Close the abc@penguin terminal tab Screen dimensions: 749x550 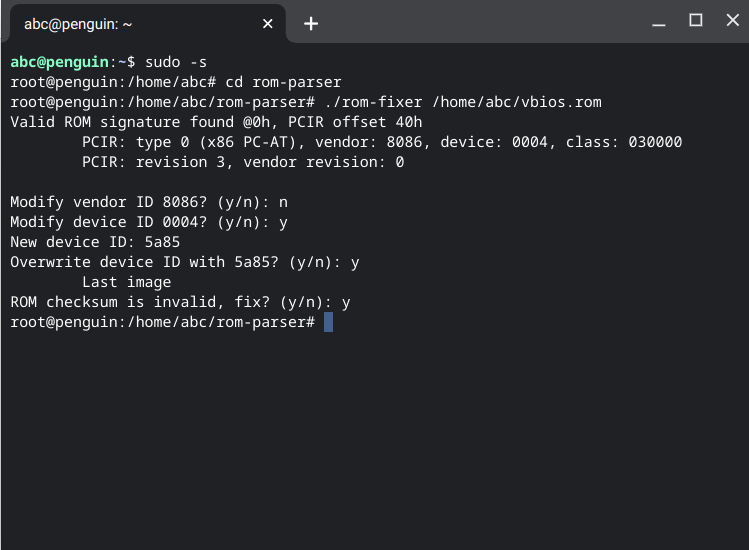pos(268,23)
